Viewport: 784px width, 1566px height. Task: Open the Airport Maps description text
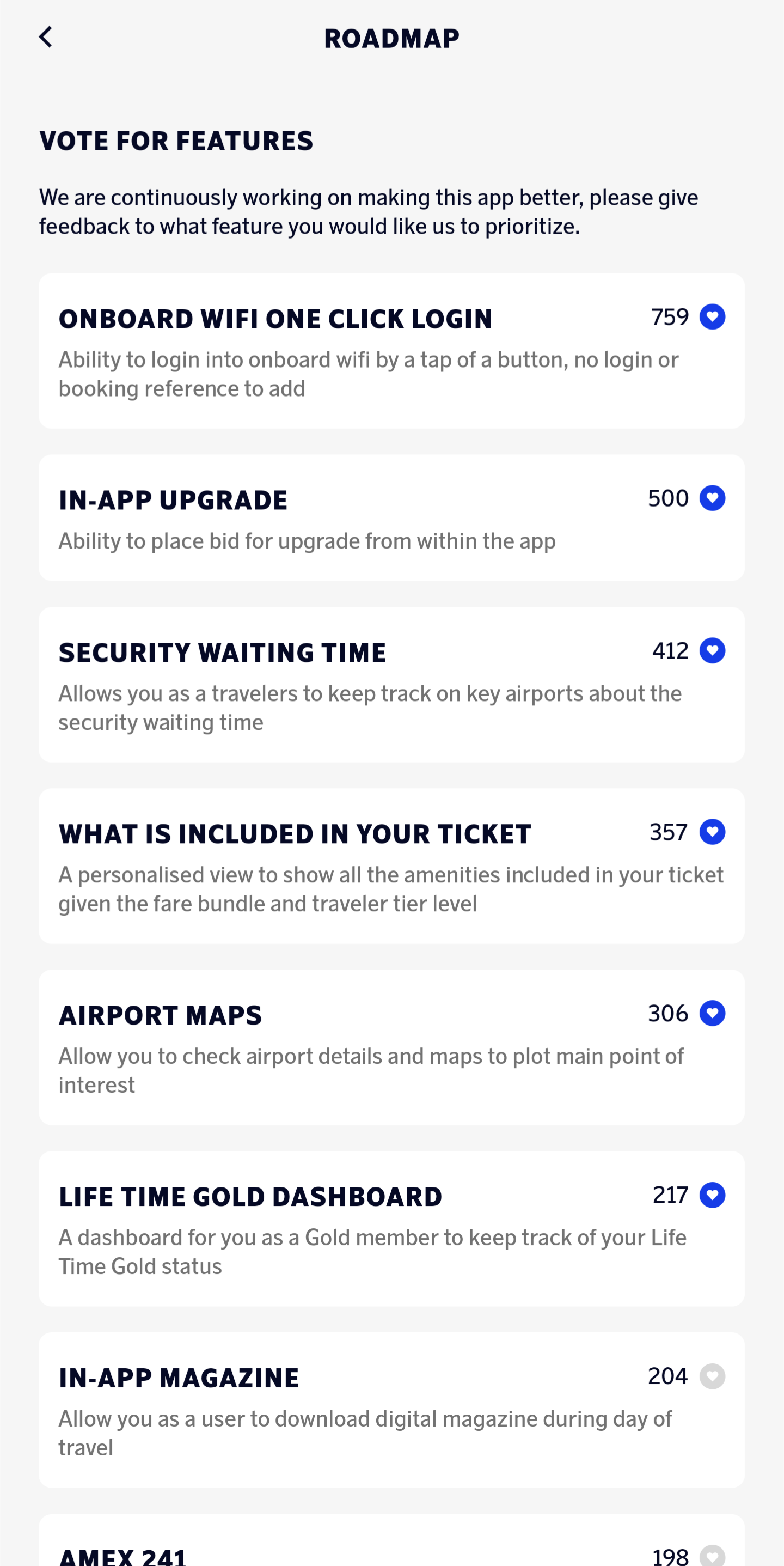371,1070
